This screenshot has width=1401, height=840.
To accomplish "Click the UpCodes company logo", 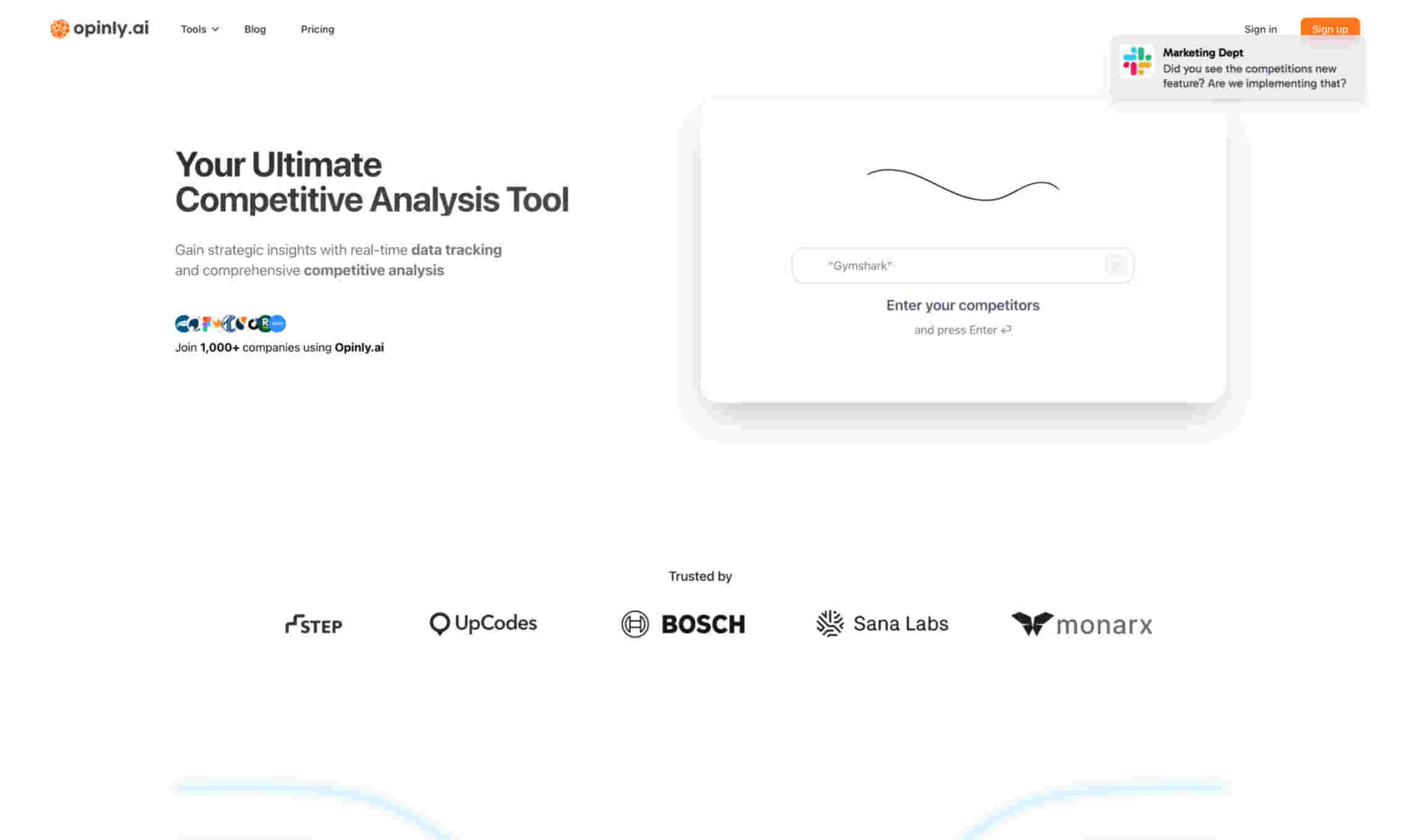I will point(483,623).
